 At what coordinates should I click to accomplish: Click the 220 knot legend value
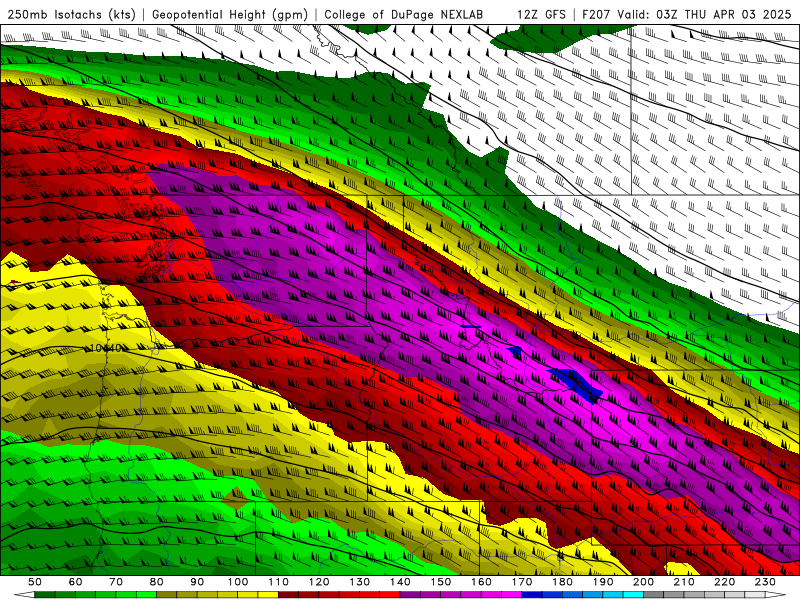(724, 582)
